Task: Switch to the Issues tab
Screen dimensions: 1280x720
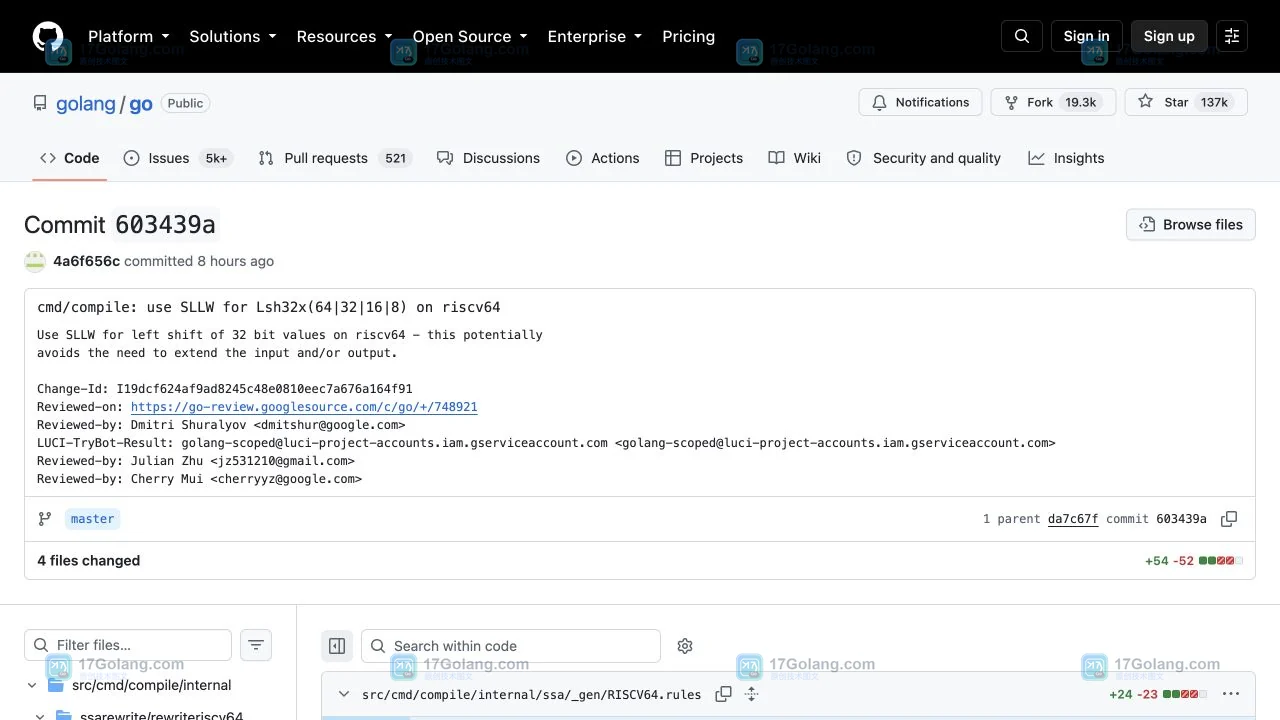Action: pyautogui.click(x=178, y=158)
